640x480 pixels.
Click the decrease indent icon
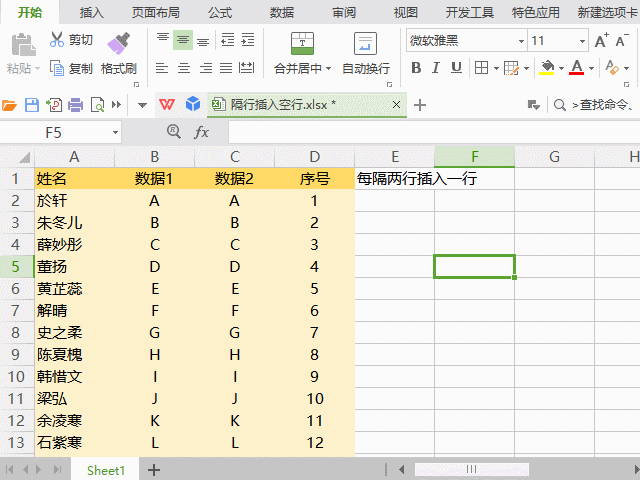tap(227, 40)
